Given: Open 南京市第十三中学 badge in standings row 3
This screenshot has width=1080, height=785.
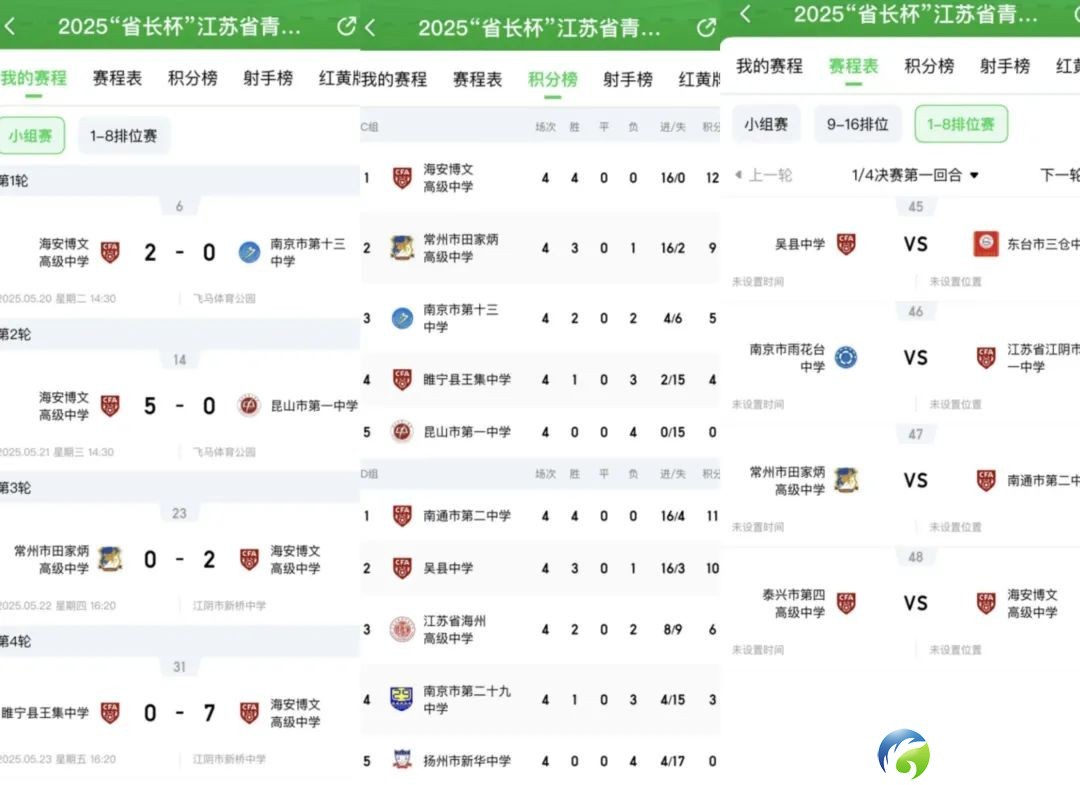Looking at the screenshot, I should click(x=402, y=318).
